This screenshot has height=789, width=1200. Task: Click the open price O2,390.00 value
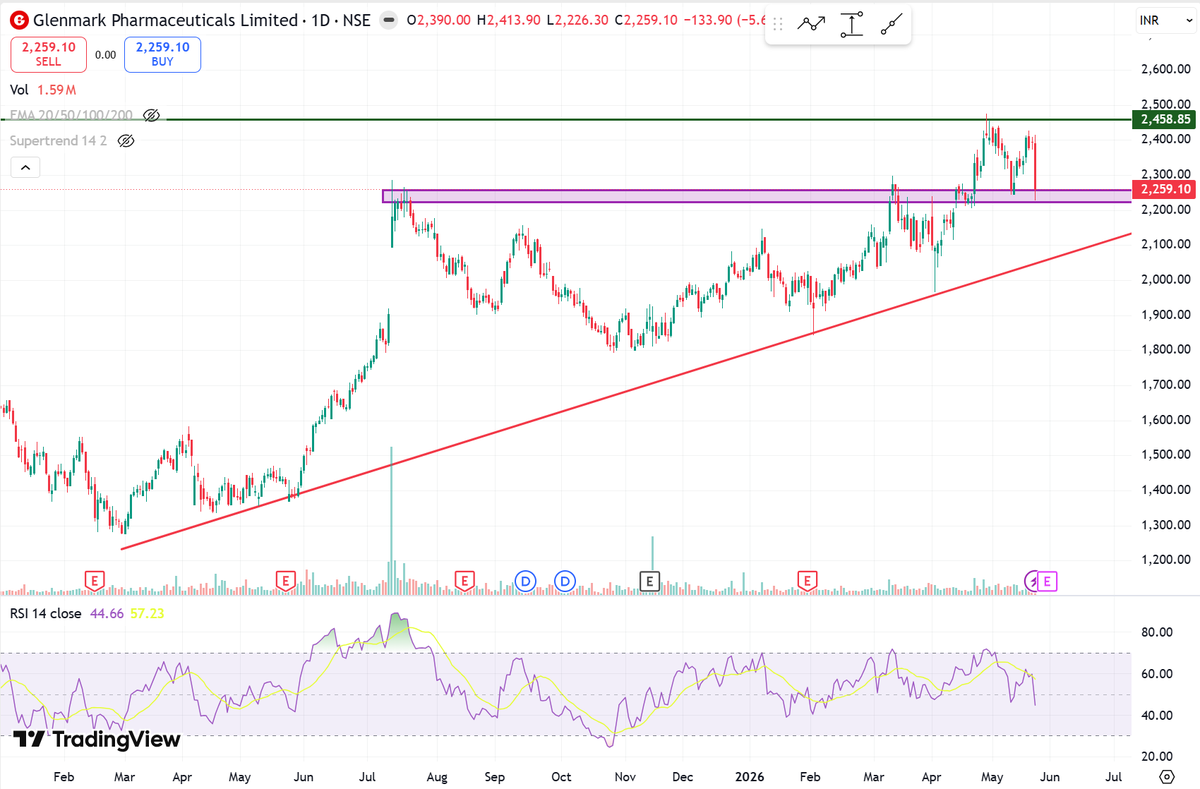click(440, 20)
